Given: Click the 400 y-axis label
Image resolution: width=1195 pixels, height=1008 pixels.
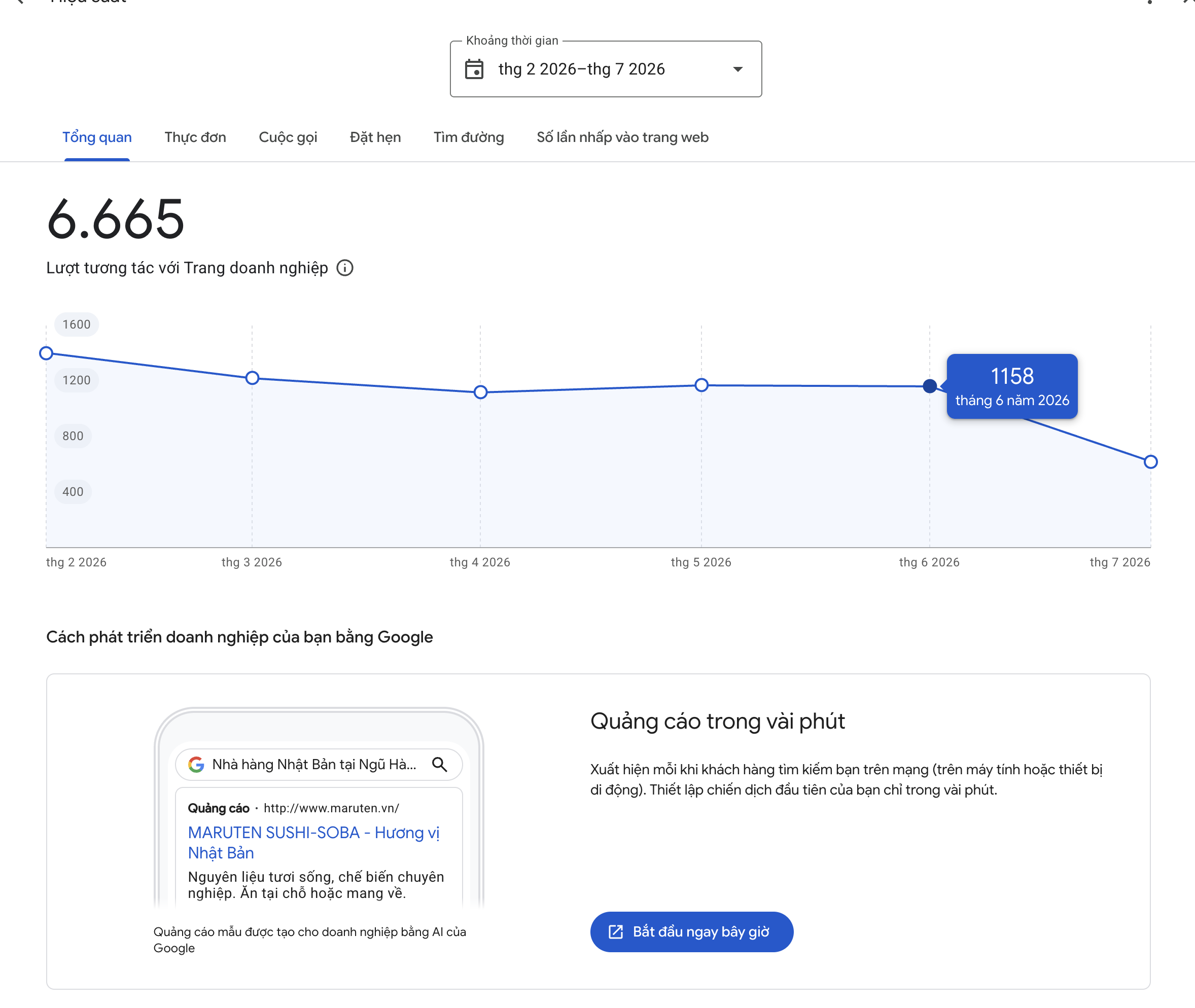Looking at the screenshot, I should click(73, 491).
